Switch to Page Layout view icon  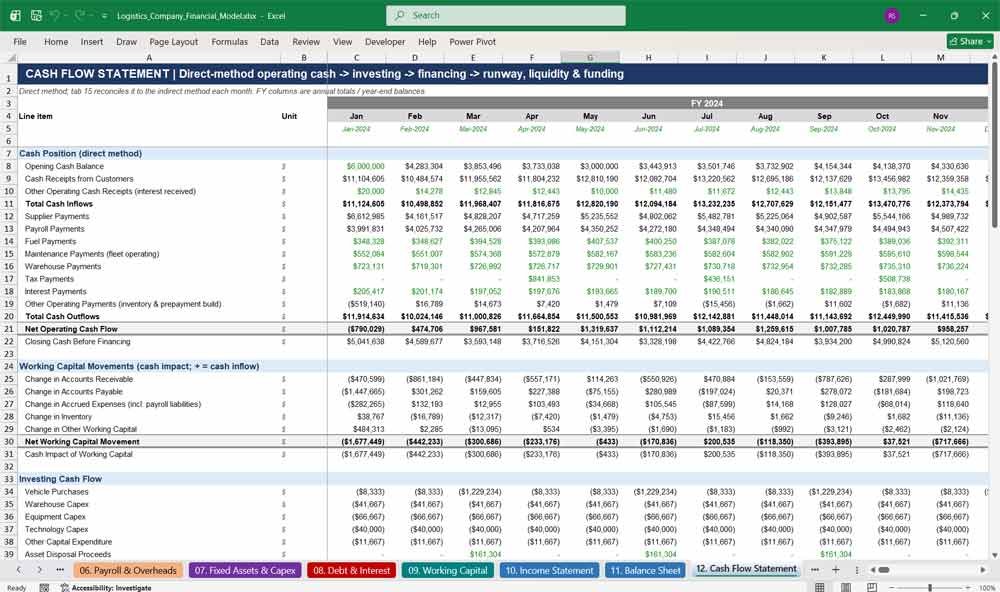846,587
